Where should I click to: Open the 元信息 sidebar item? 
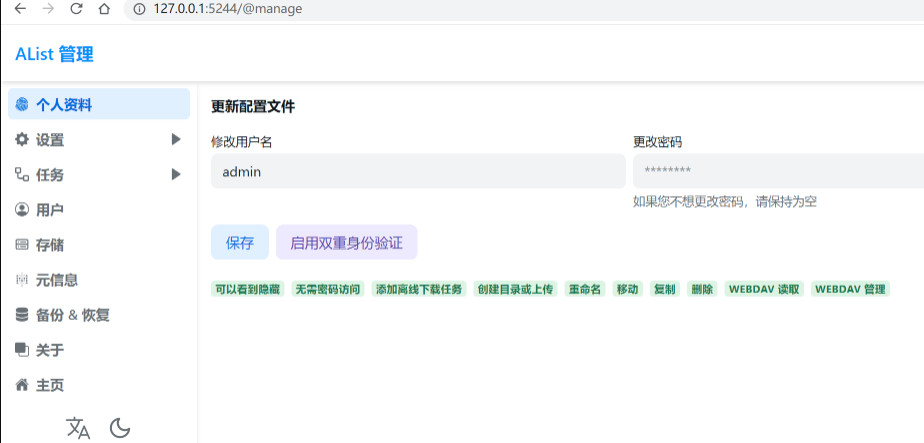tap(99, 280)
